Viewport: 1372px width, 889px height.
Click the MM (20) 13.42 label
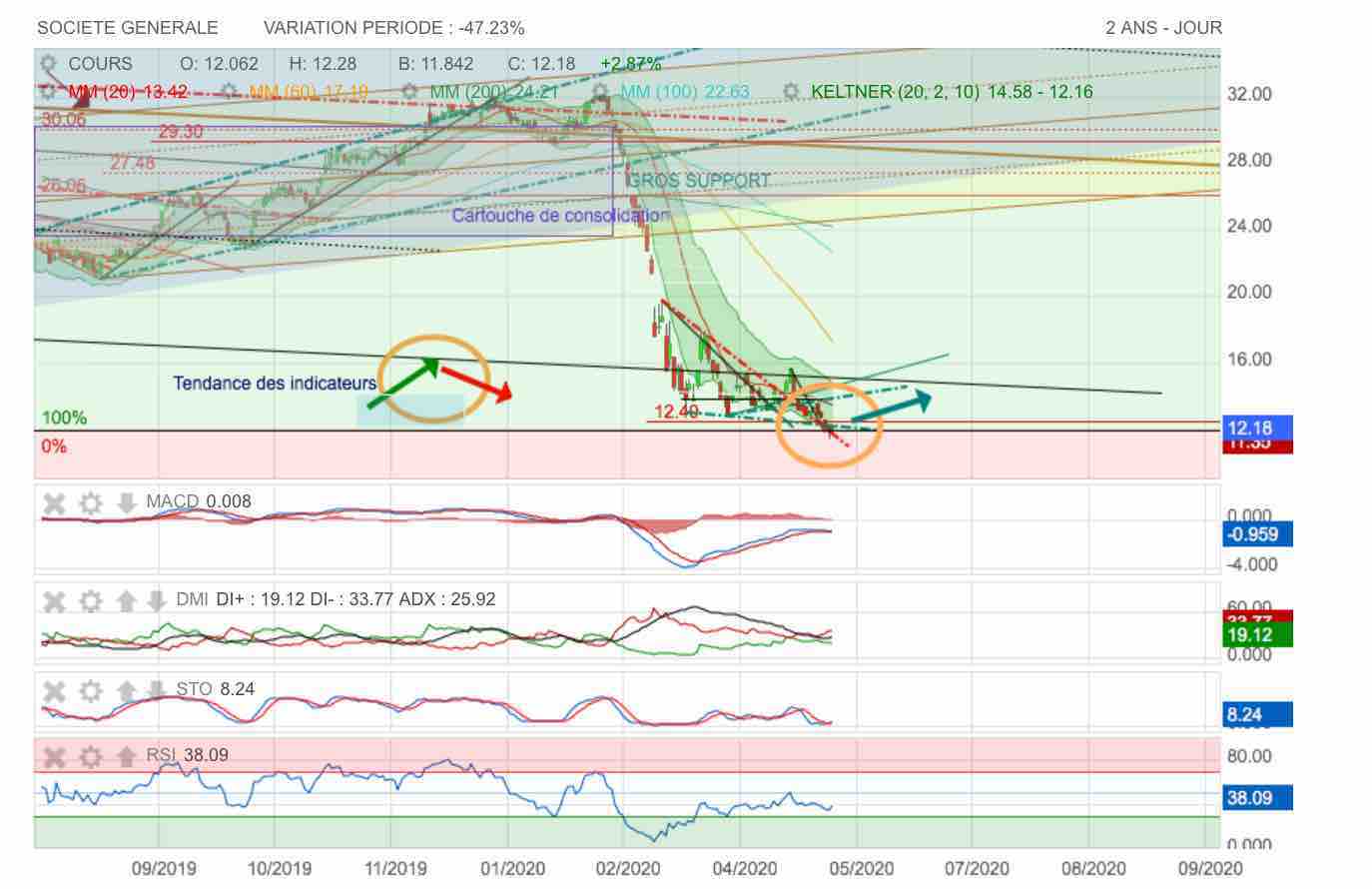[x=128, y=92]
